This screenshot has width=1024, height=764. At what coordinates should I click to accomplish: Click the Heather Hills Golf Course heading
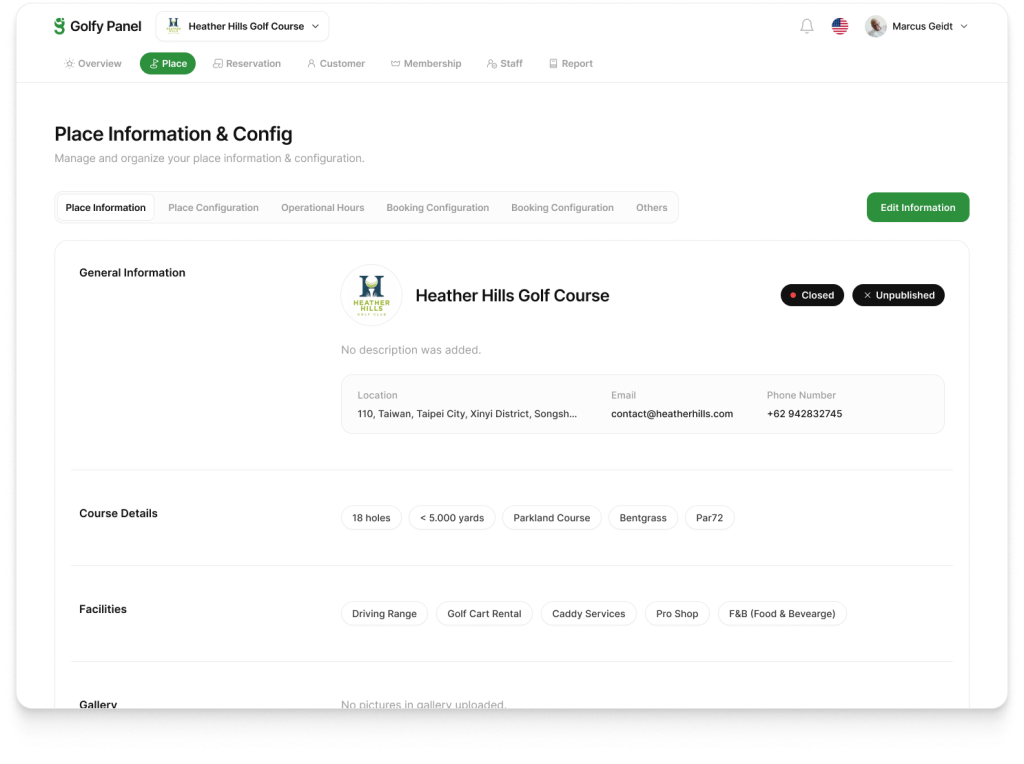(x=512, y=296)
